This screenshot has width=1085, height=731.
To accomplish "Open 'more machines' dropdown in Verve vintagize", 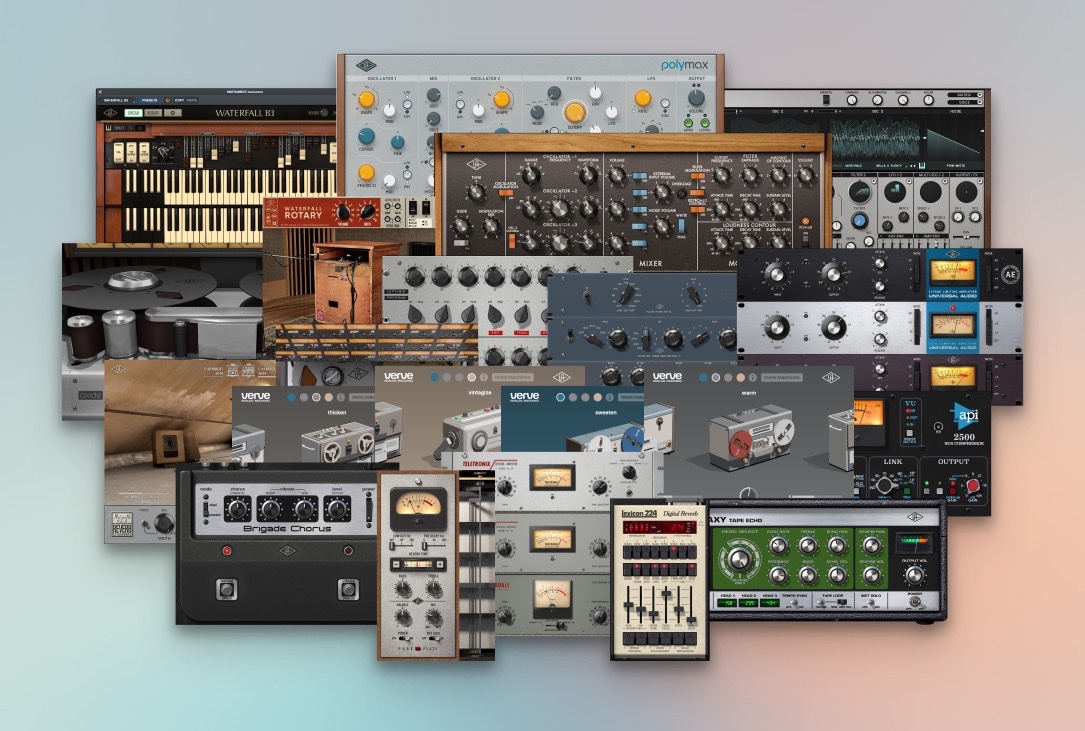I will 514,378.
